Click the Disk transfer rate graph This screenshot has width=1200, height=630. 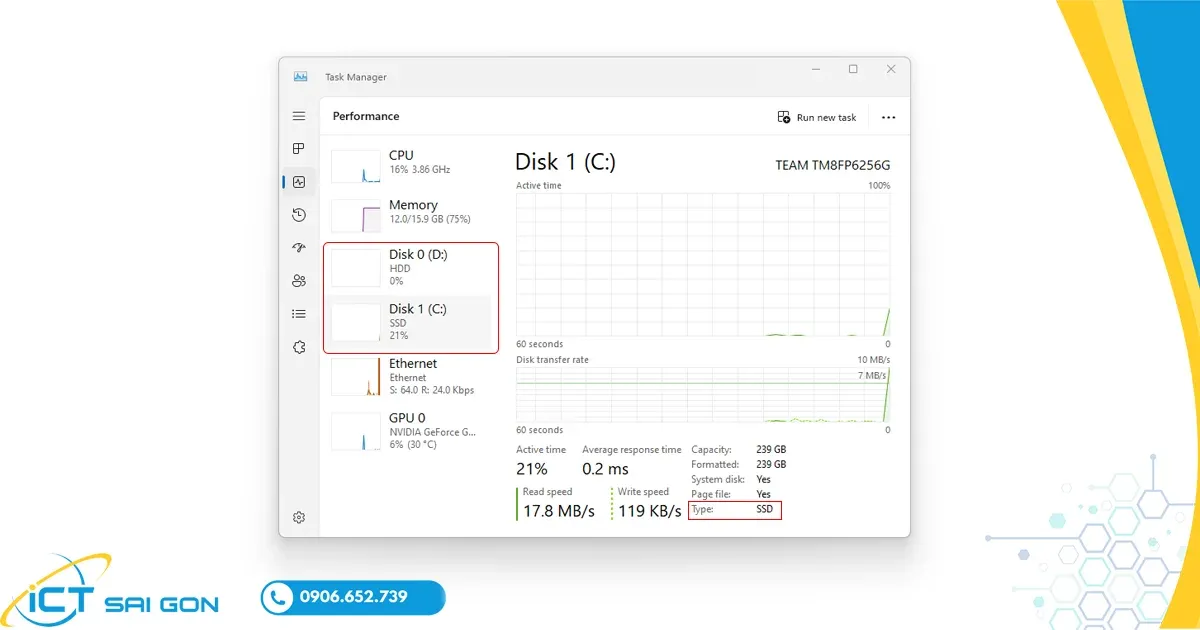coord(700,395)
